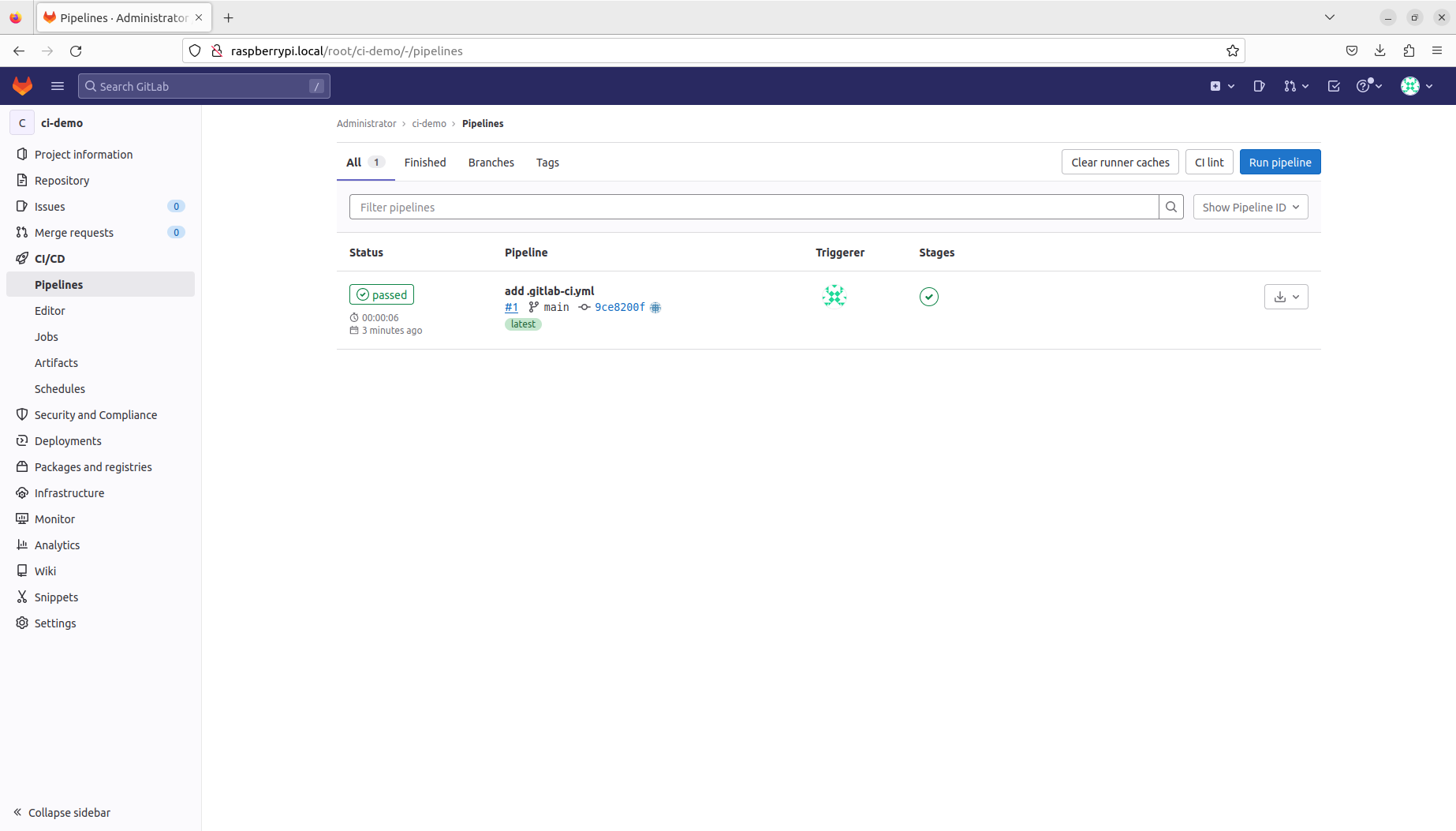The image size is (1456, 831).
Task: Open Jobs in sidebar
Action: click(x=101, y=336)
